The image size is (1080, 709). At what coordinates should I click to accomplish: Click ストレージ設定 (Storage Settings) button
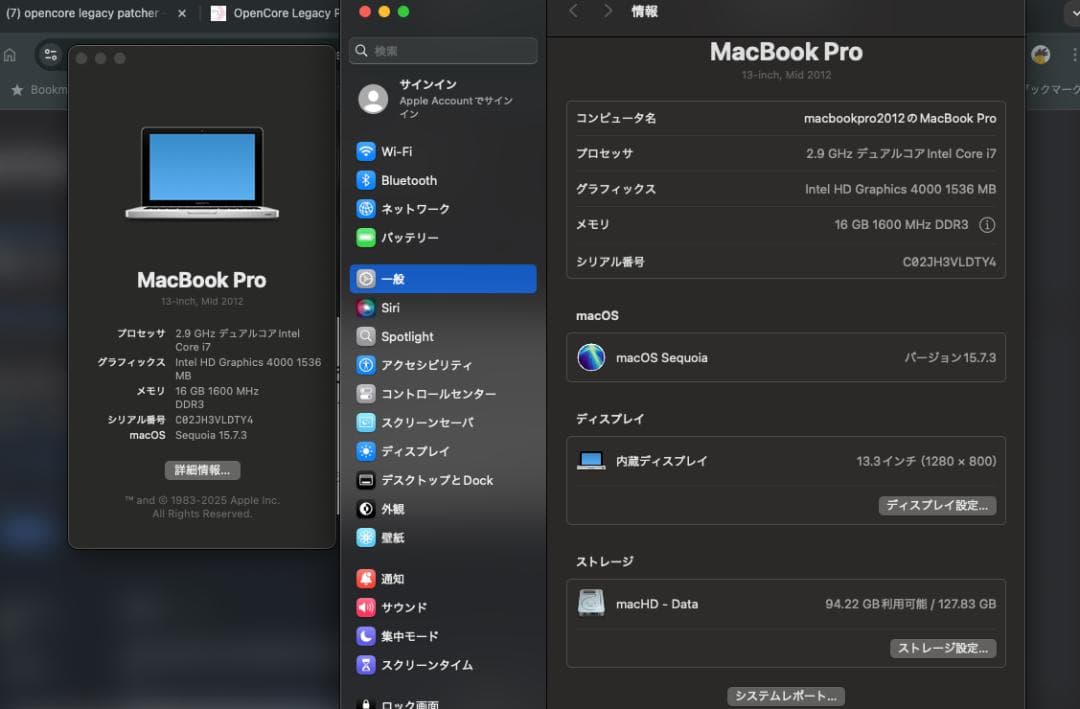941,648
